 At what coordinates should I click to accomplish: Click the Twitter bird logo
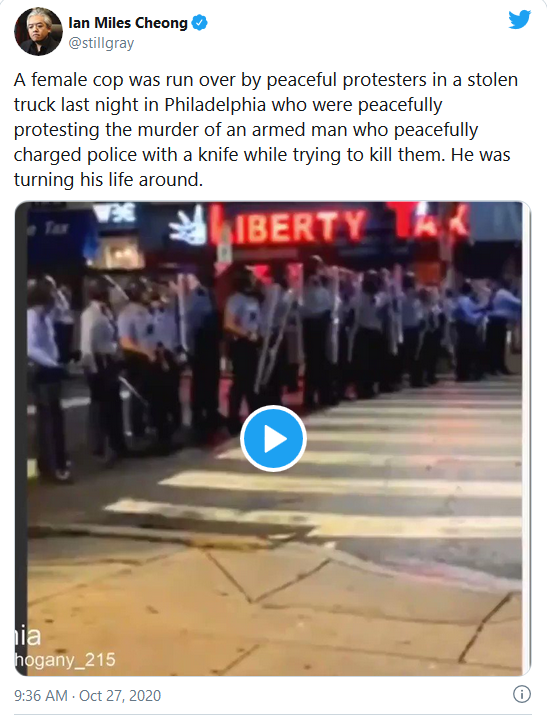pyautogui.click(x=520, y=20)
